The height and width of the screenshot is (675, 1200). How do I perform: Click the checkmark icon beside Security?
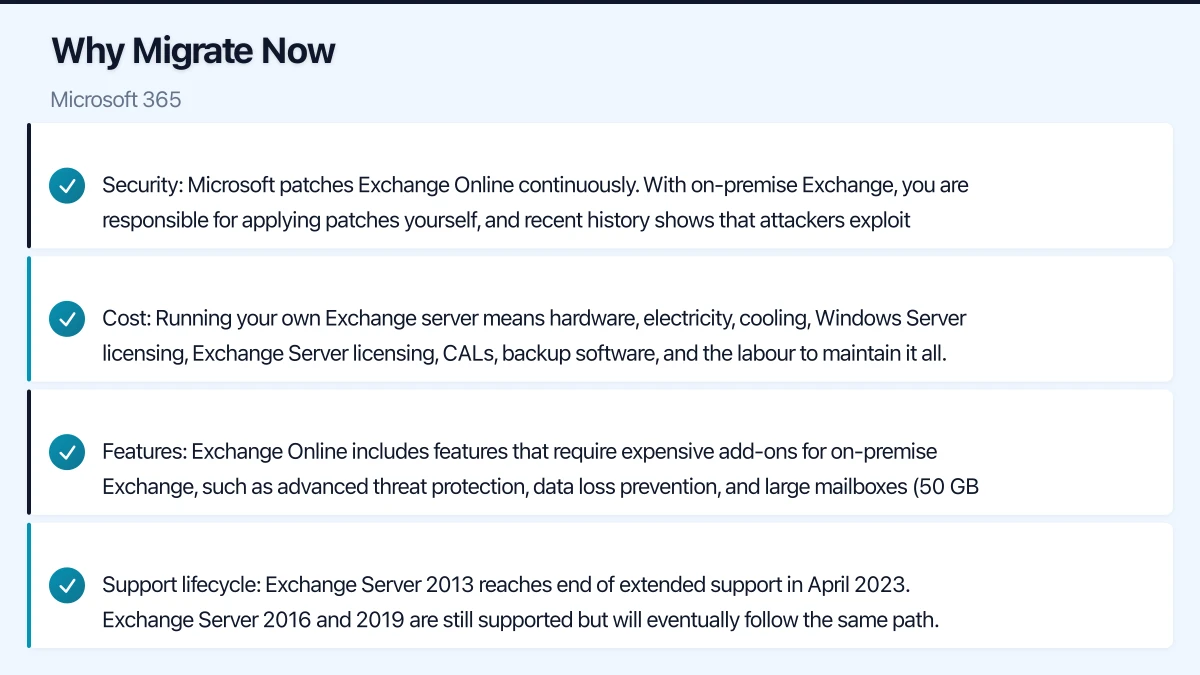67,186
